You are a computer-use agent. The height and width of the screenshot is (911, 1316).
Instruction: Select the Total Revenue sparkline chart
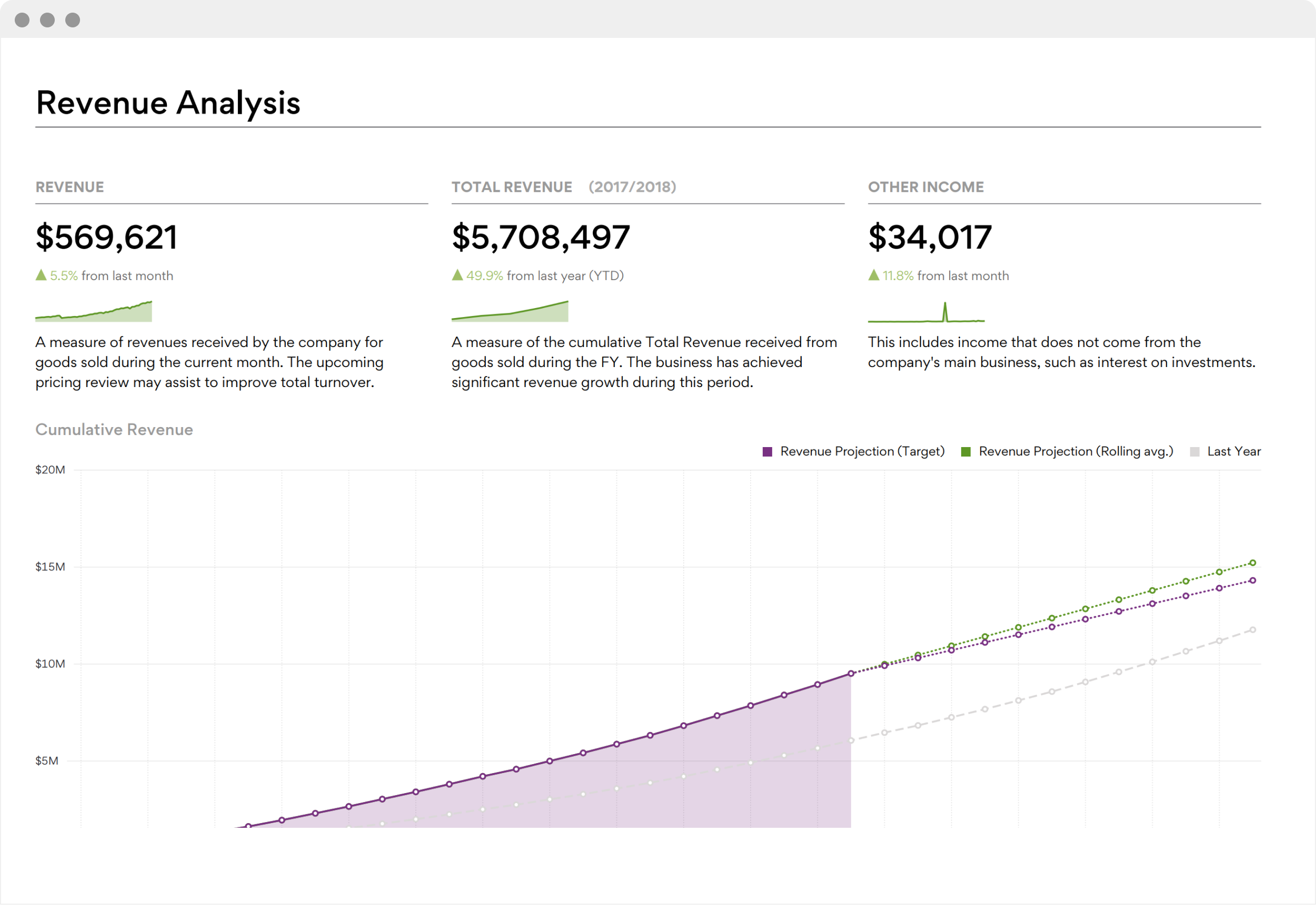point(510,311)
